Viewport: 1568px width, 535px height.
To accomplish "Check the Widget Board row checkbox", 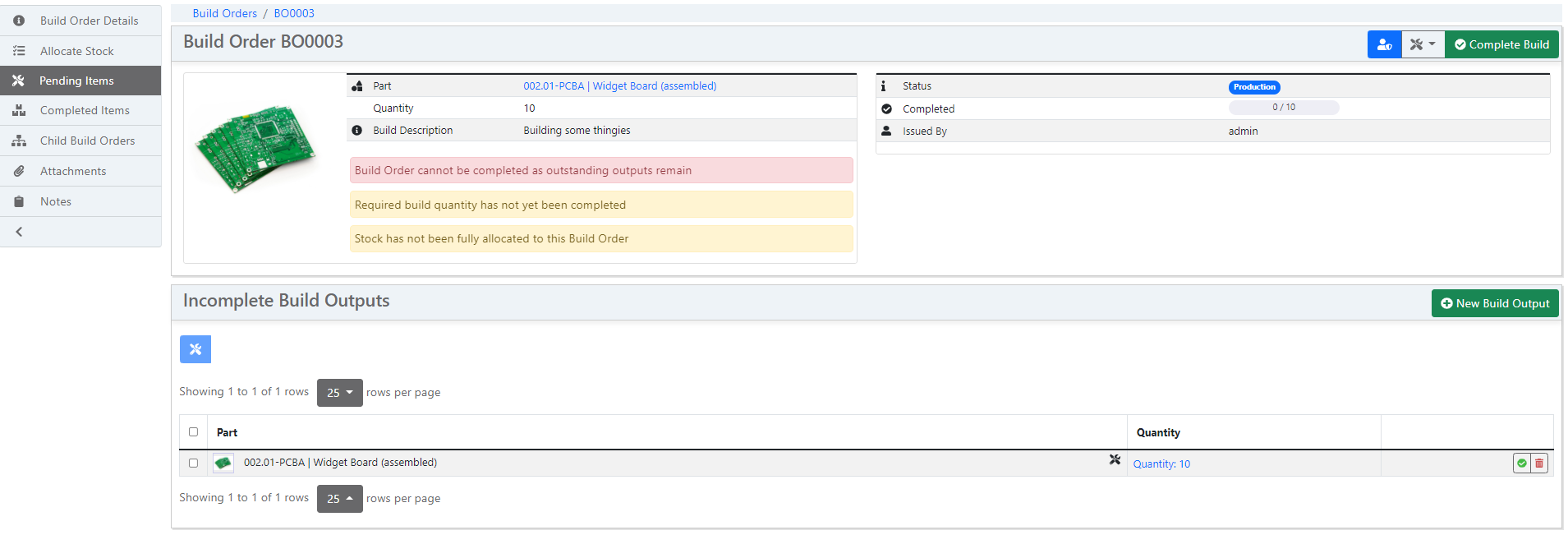I will [194, 463].
